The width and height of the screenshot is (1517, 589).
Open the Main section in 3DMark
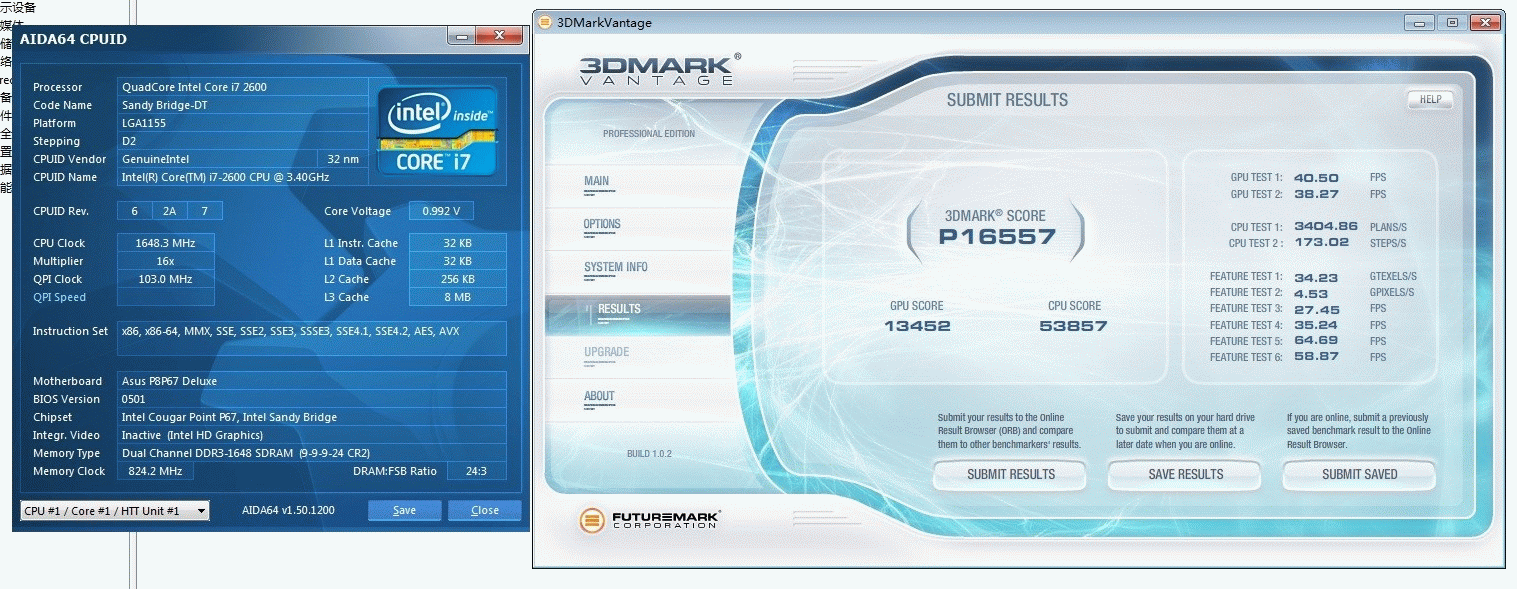(x=596, y=182)
